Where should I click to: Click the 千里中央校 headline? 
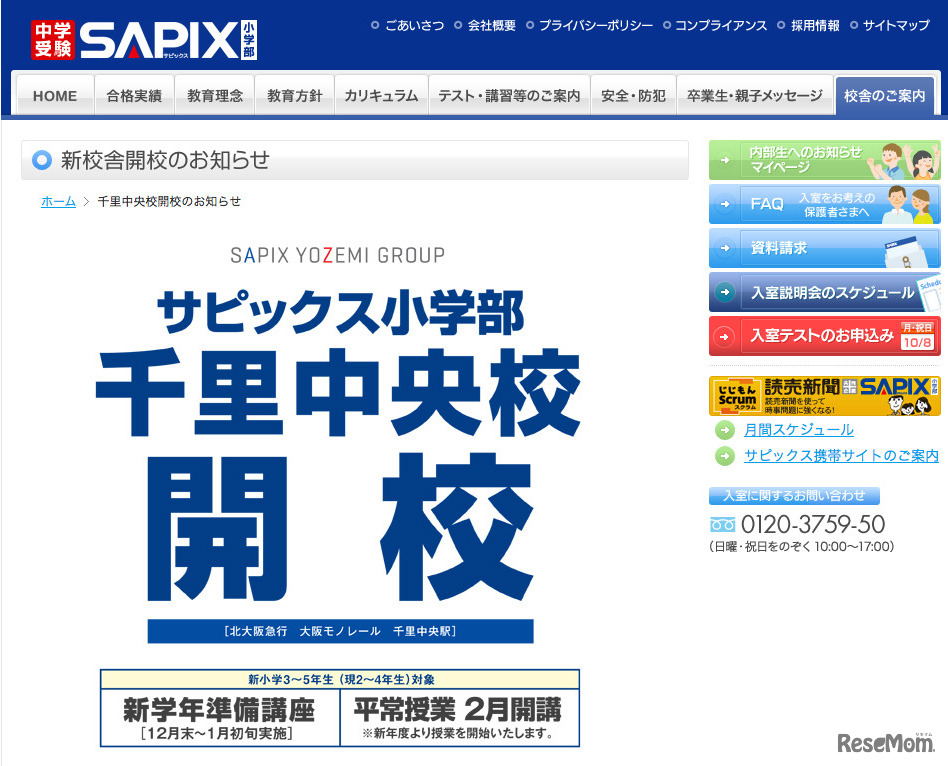[339, 392]
